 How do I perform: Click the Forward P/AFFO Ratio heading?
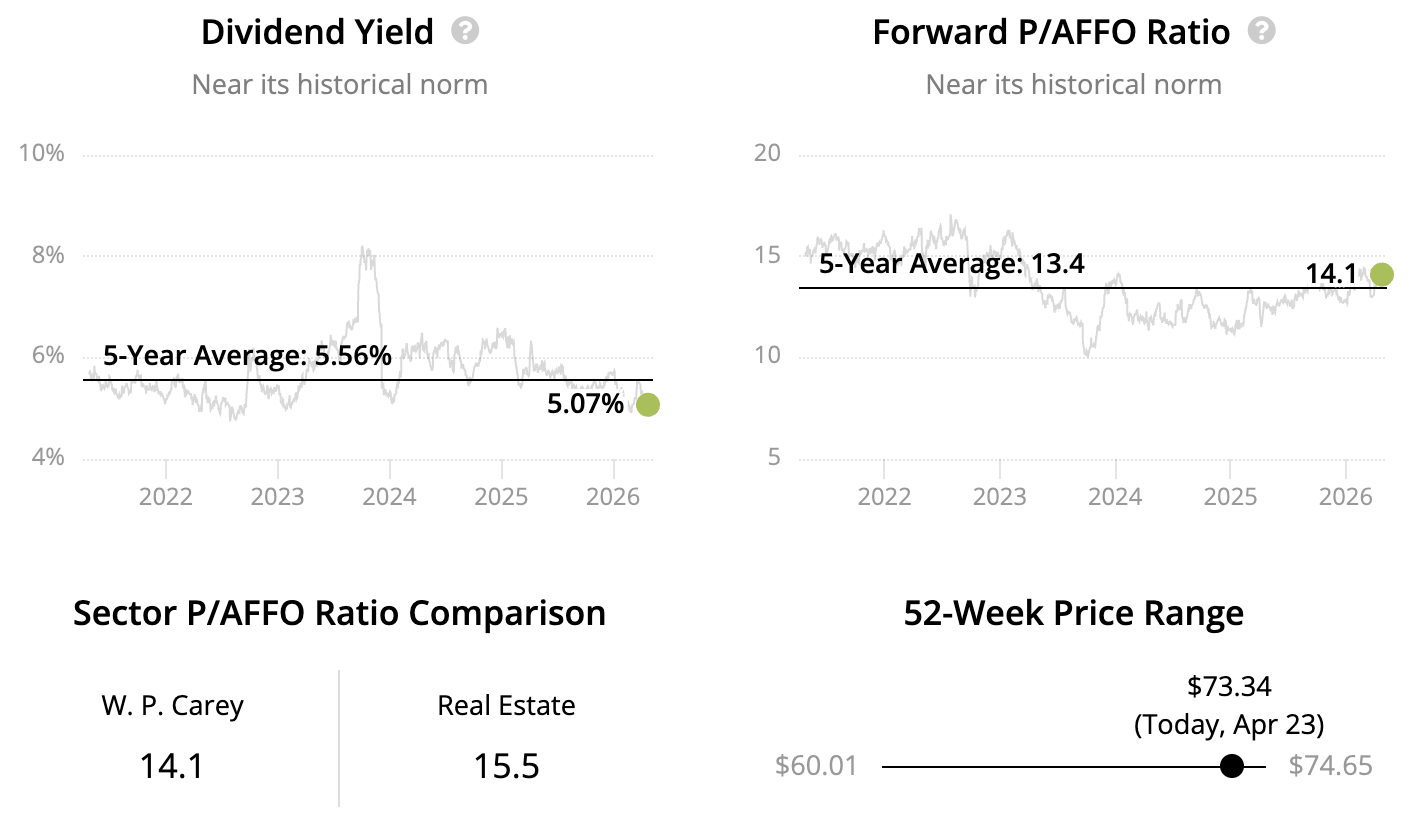pos(1051,32)
